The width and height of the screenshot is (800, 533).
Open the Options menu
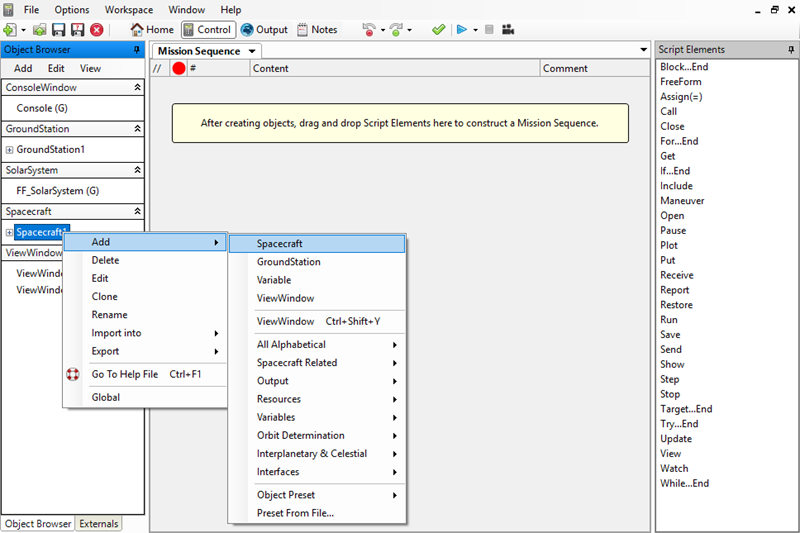(x=72, y=10)
